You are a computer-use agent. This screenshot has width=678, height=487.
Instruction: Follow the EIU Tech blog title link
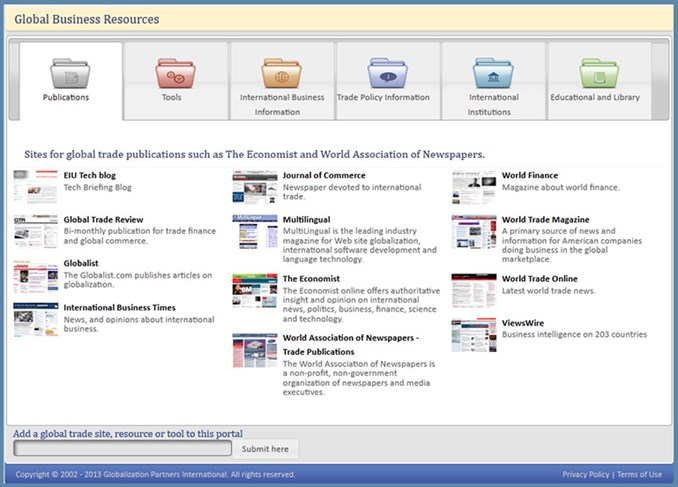coord(90,176)
